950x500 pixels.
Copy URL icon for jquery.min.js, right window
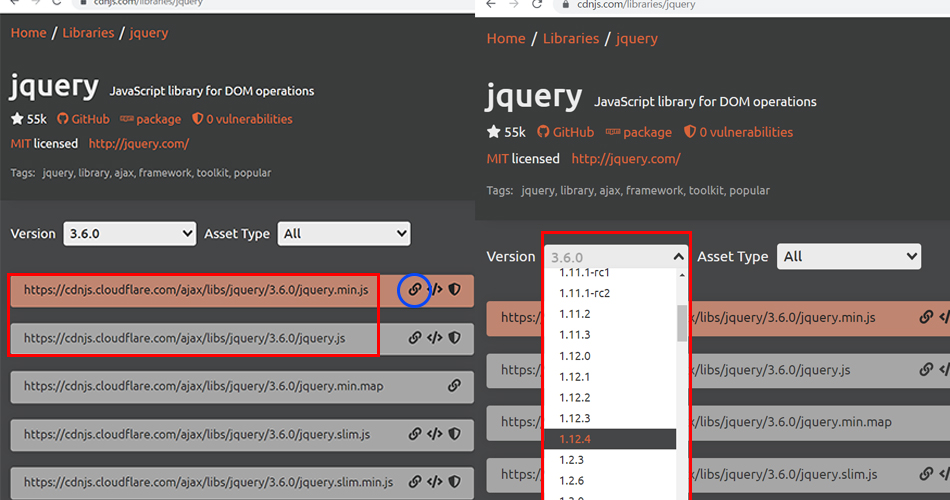tap(926, 317)
